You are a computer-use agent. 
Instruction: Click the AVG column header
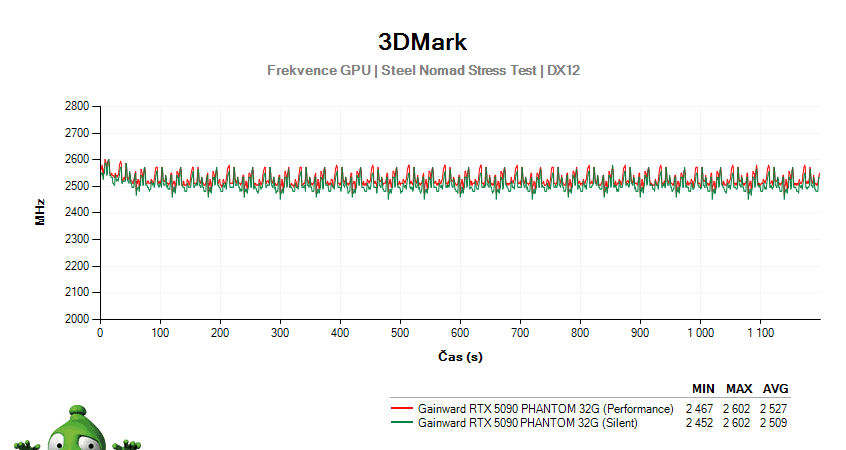(x=775, y=388)
